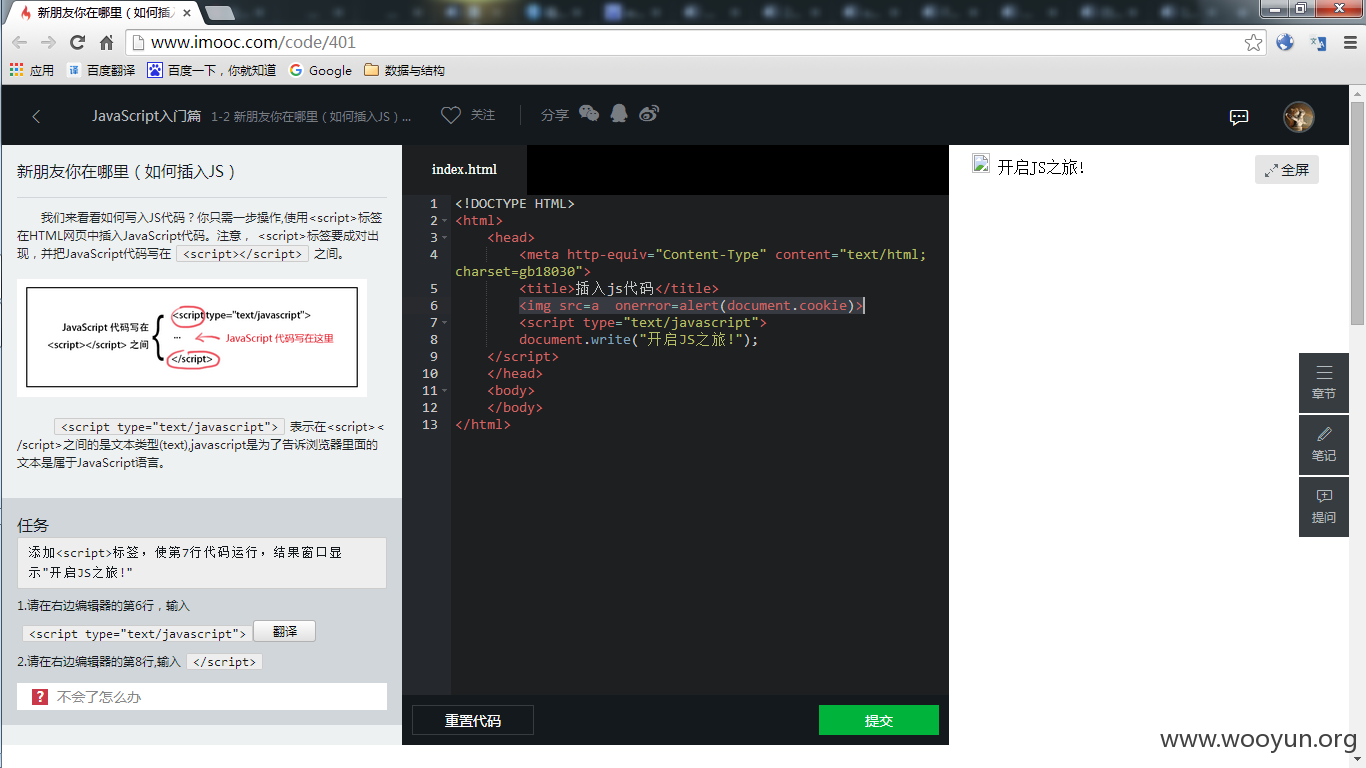Image resolution: width=1366 pixels, height=768 pixels.
Task: Click the <title>插入js代码</title> line
Action: [619, 289]
